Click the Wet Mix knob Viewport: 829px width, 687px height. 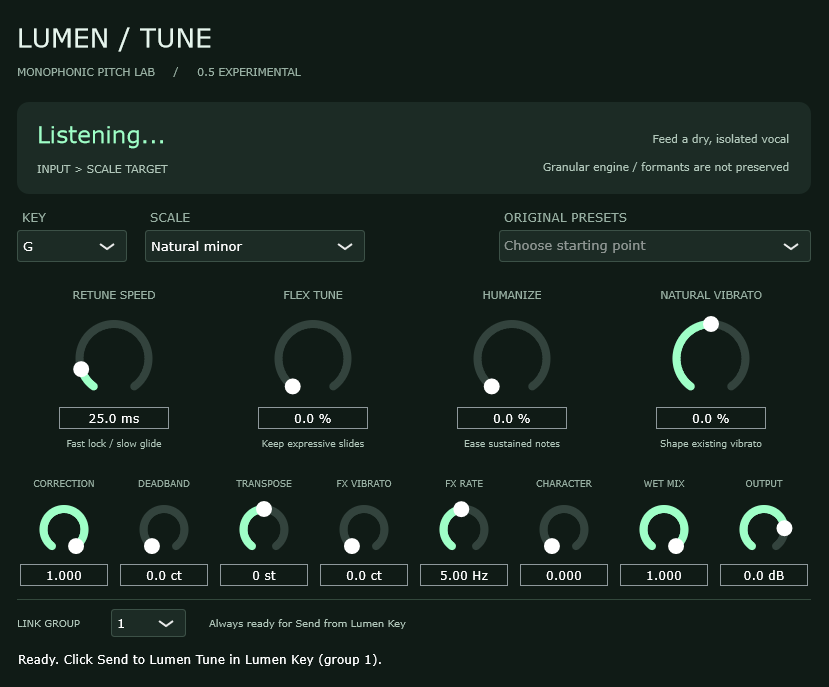click(664, 529)
